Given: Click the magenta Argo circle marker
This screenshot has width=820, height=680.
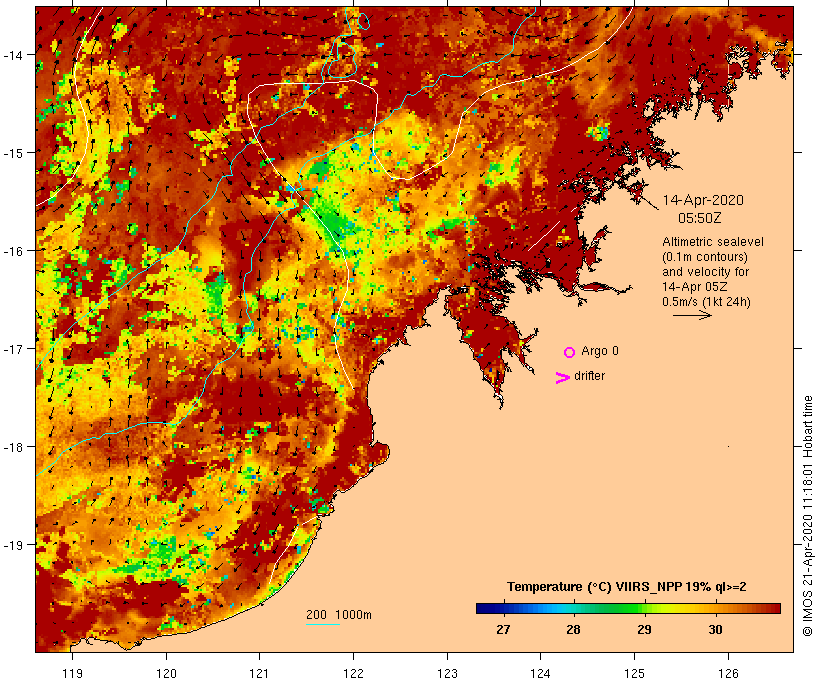Looking at the screenshot, I should [570, 352].
